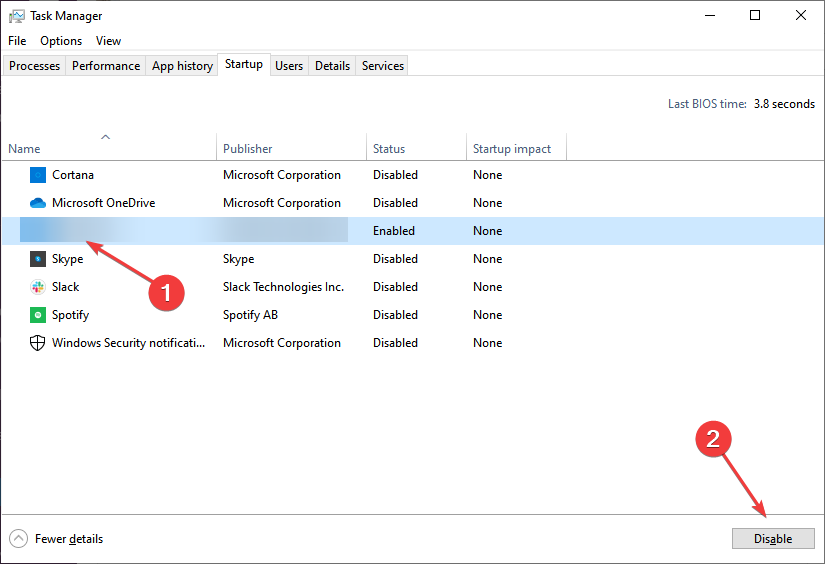Switch to the Performance tab
Image resolution: width=825 pixels, height=564 pixels.
(x=106, y=66)
